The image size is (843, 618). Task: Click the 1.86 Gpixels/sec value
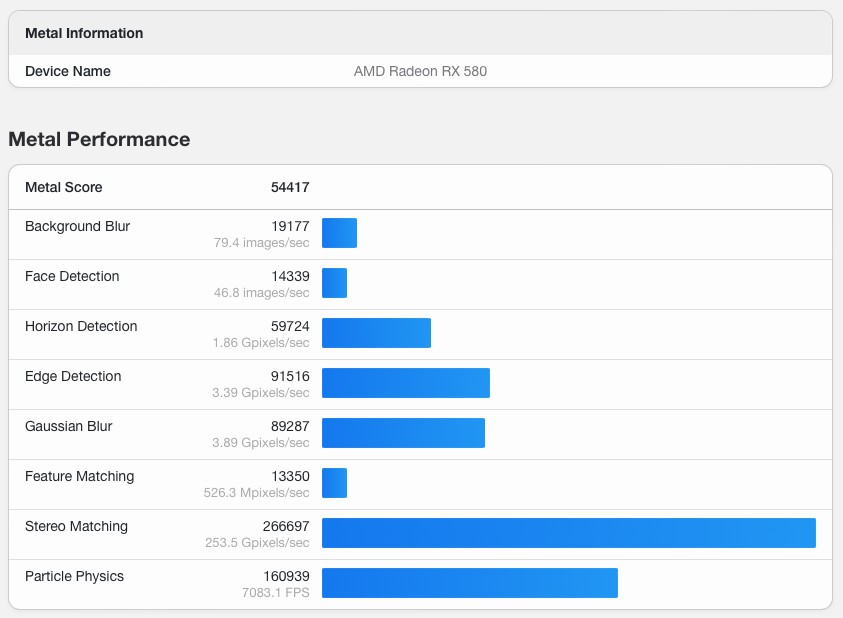click(x=261, y=343)
